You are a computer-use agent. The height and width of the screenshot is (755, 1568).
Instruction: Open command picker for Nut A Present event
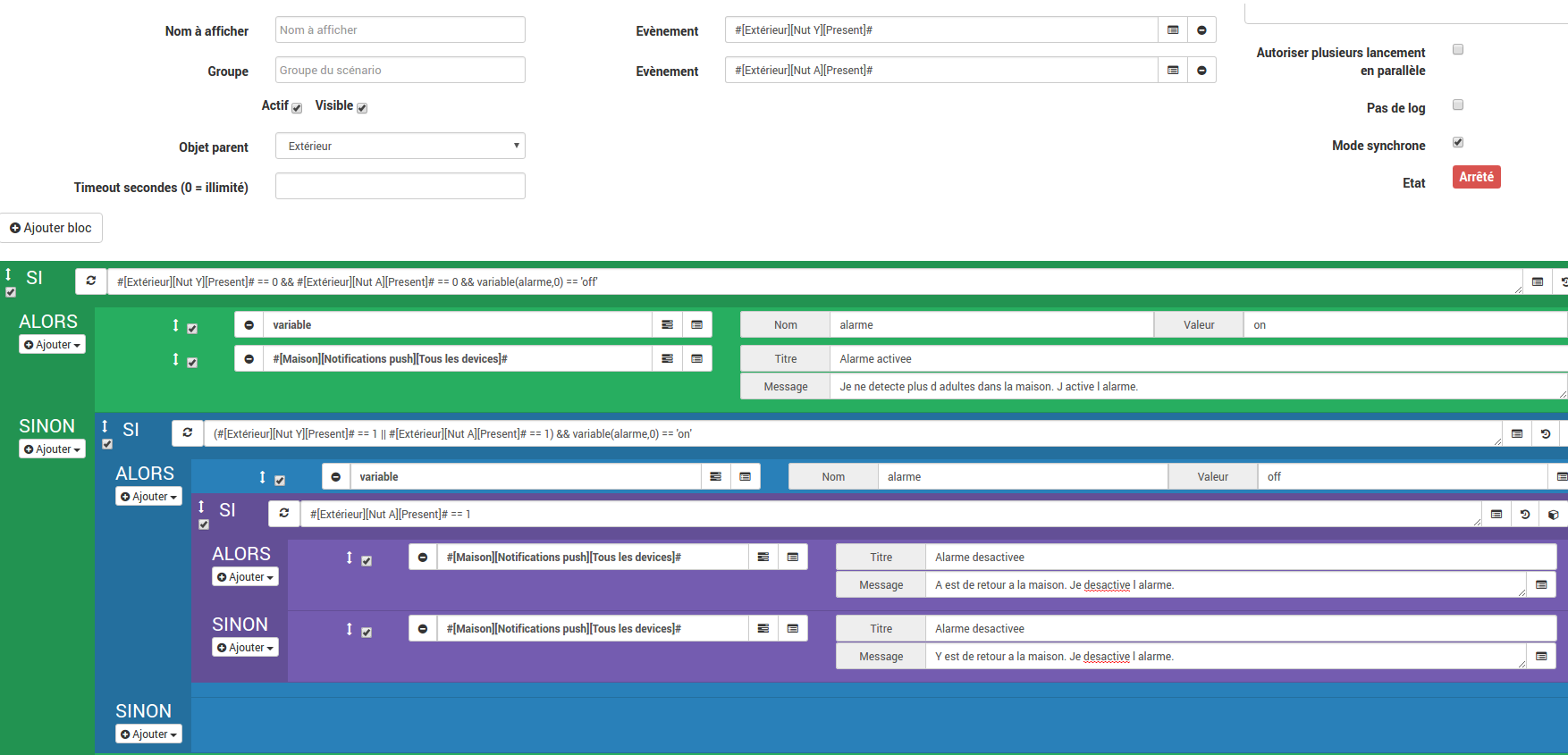click(x=1173, y=71)
